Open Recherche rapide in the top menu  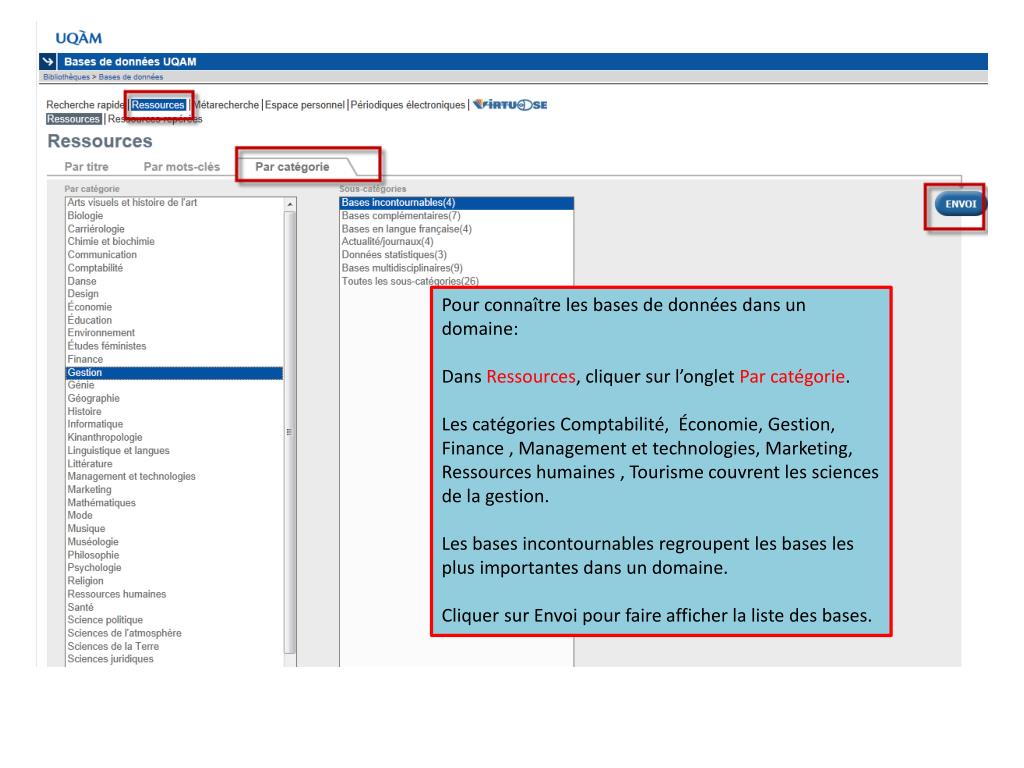(85, 104)
